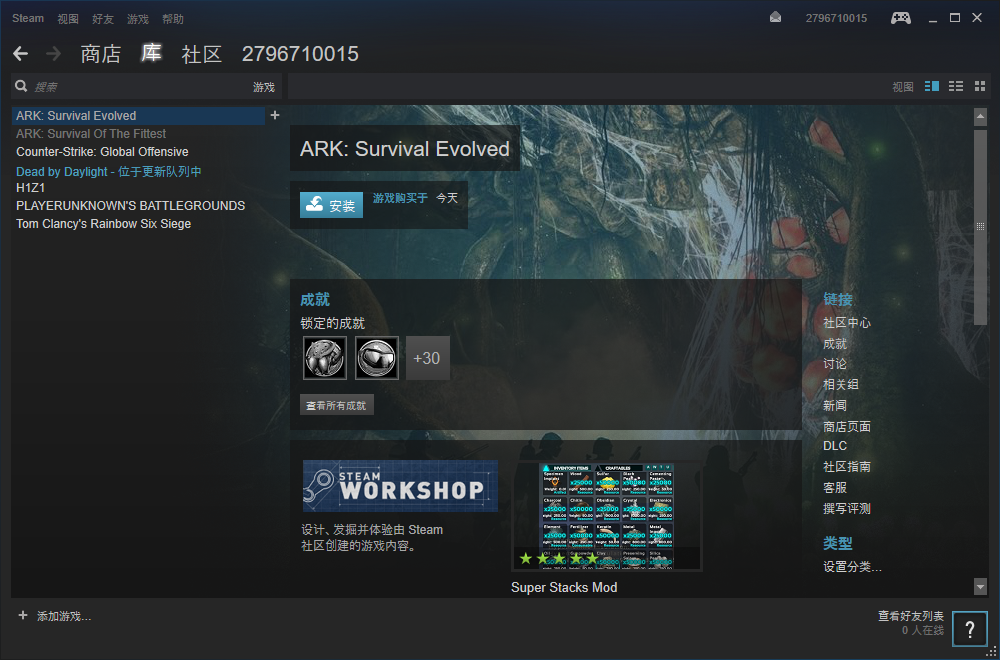Open the 新闻 link
Image resolution: width=1000 pixels, height=660 pixels.
coord(835,405)
